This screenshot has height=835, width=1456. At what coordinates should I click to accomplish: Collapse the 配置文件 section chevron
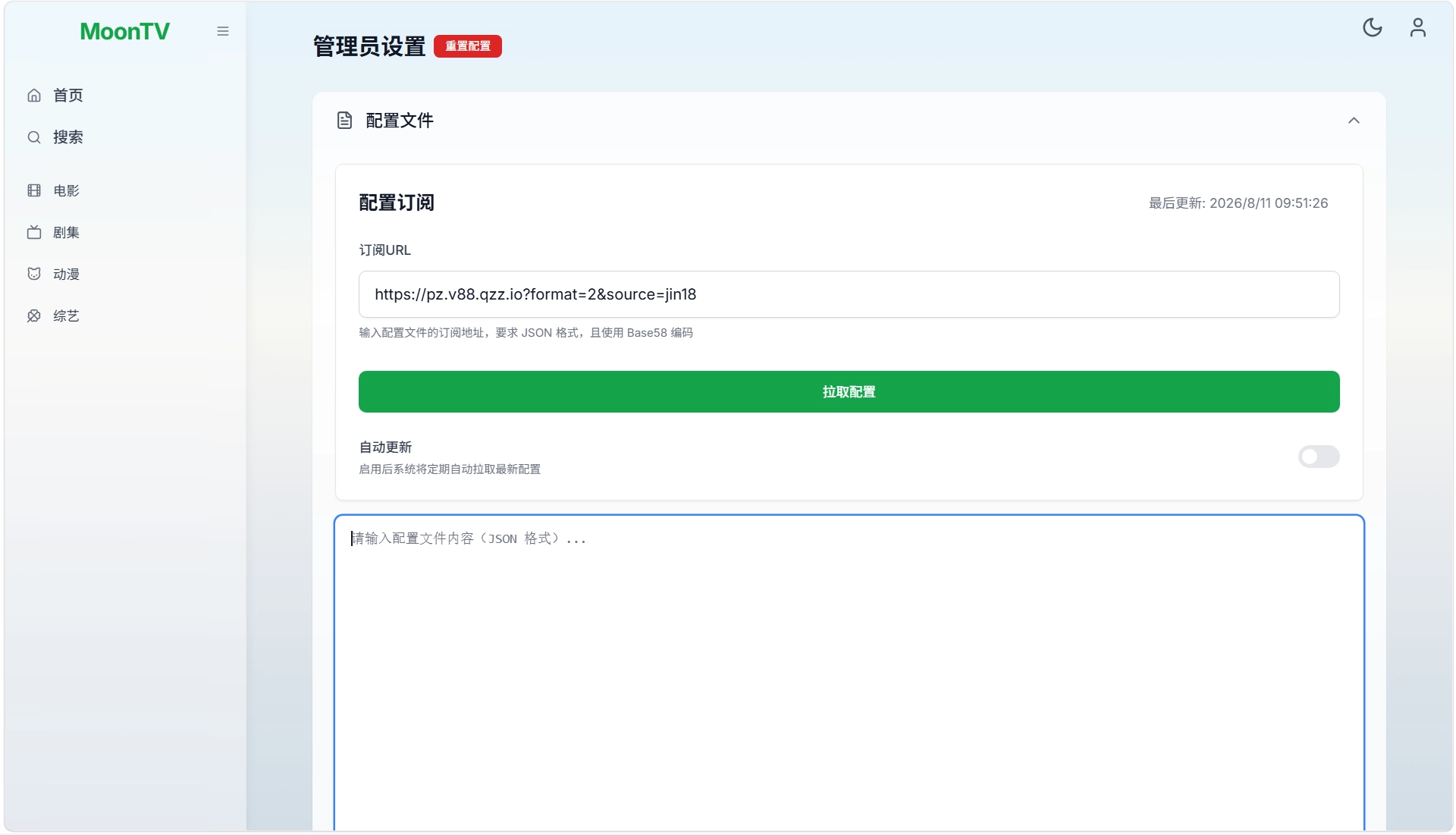[x=1354, y=121]
